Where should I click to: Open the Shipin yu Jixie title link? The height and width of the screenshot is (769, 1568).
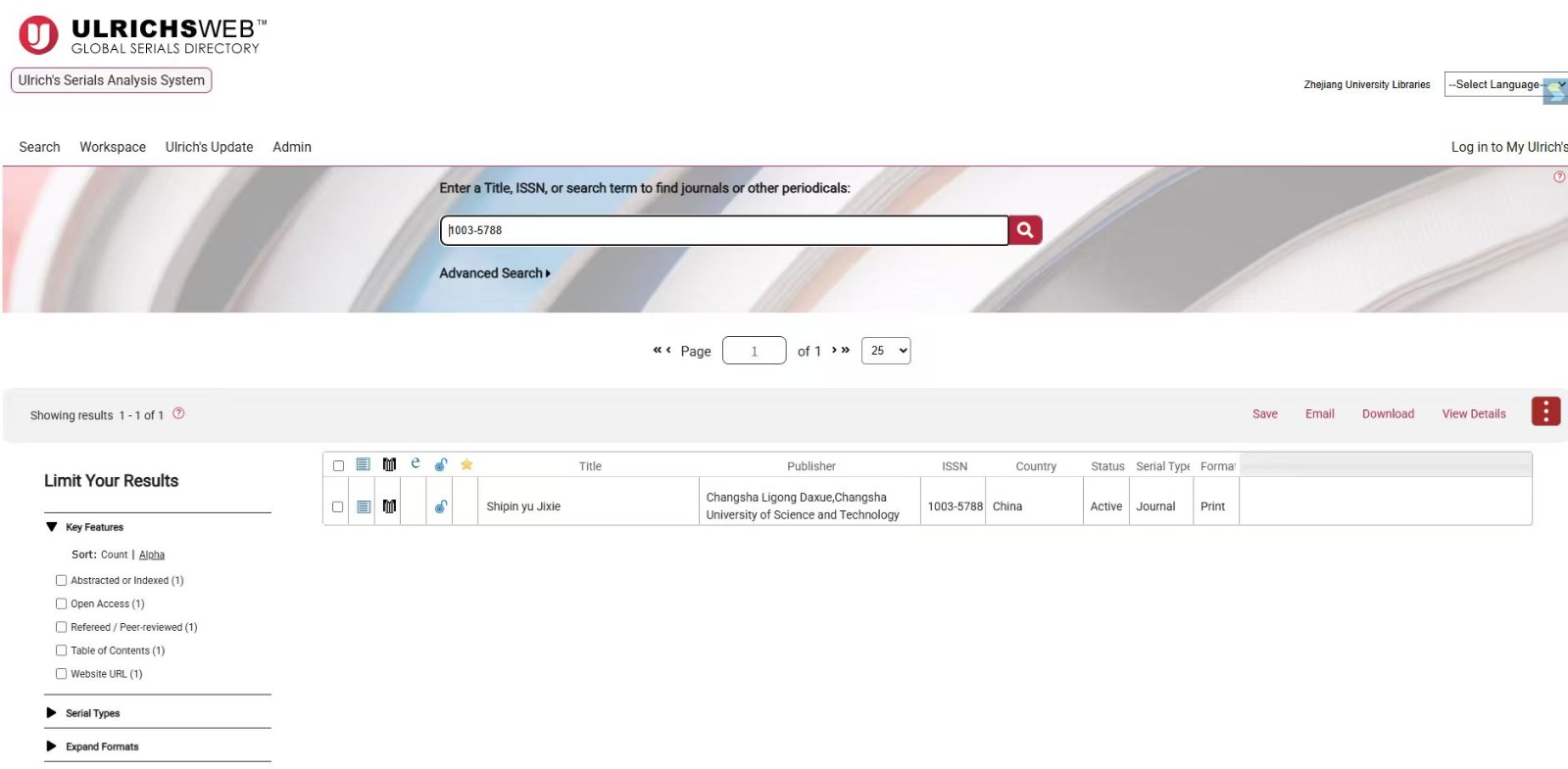point(523,506)
